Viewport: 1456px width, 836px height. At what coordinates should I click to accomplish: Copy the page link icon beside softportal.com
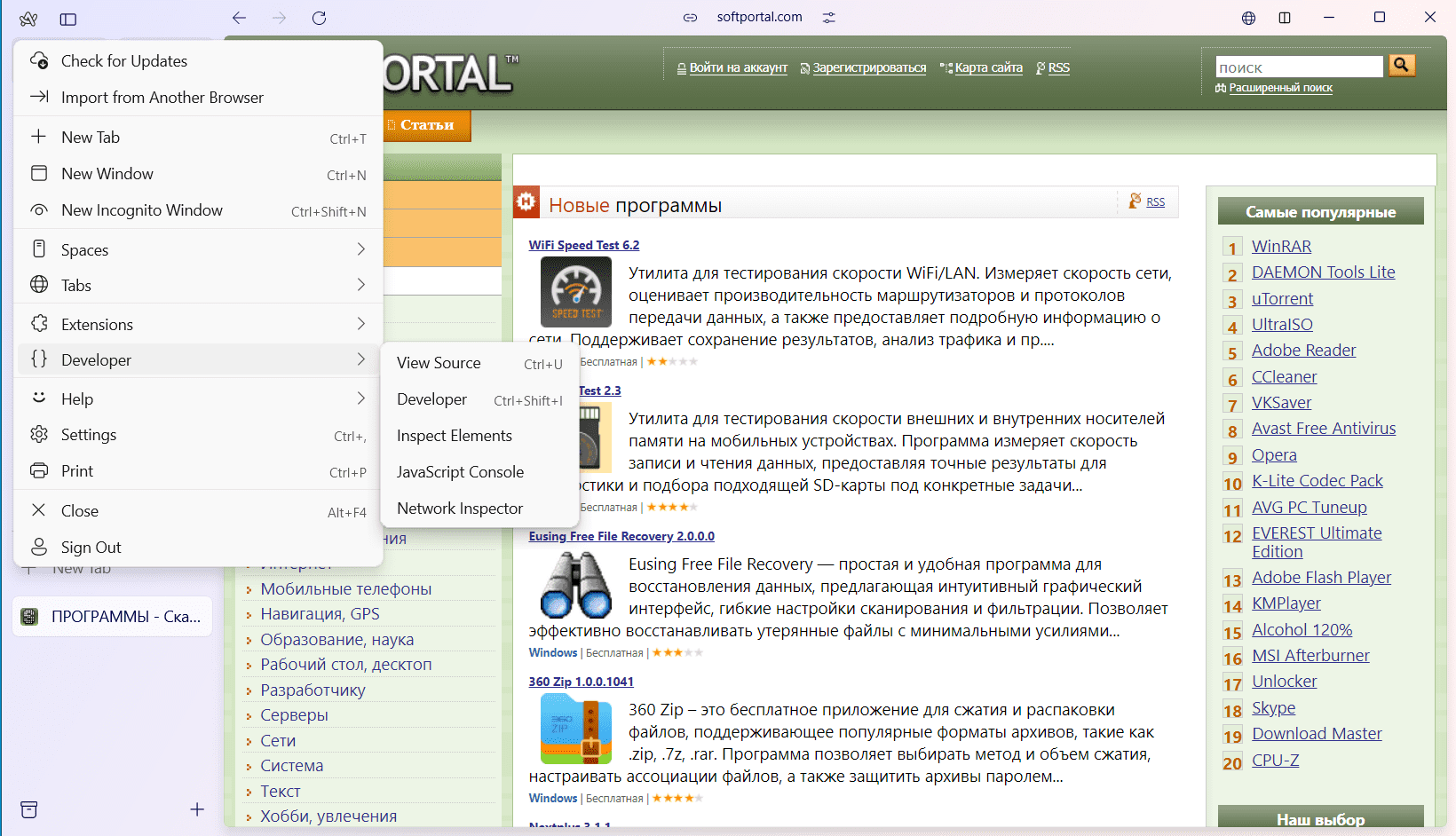[690, 18]
